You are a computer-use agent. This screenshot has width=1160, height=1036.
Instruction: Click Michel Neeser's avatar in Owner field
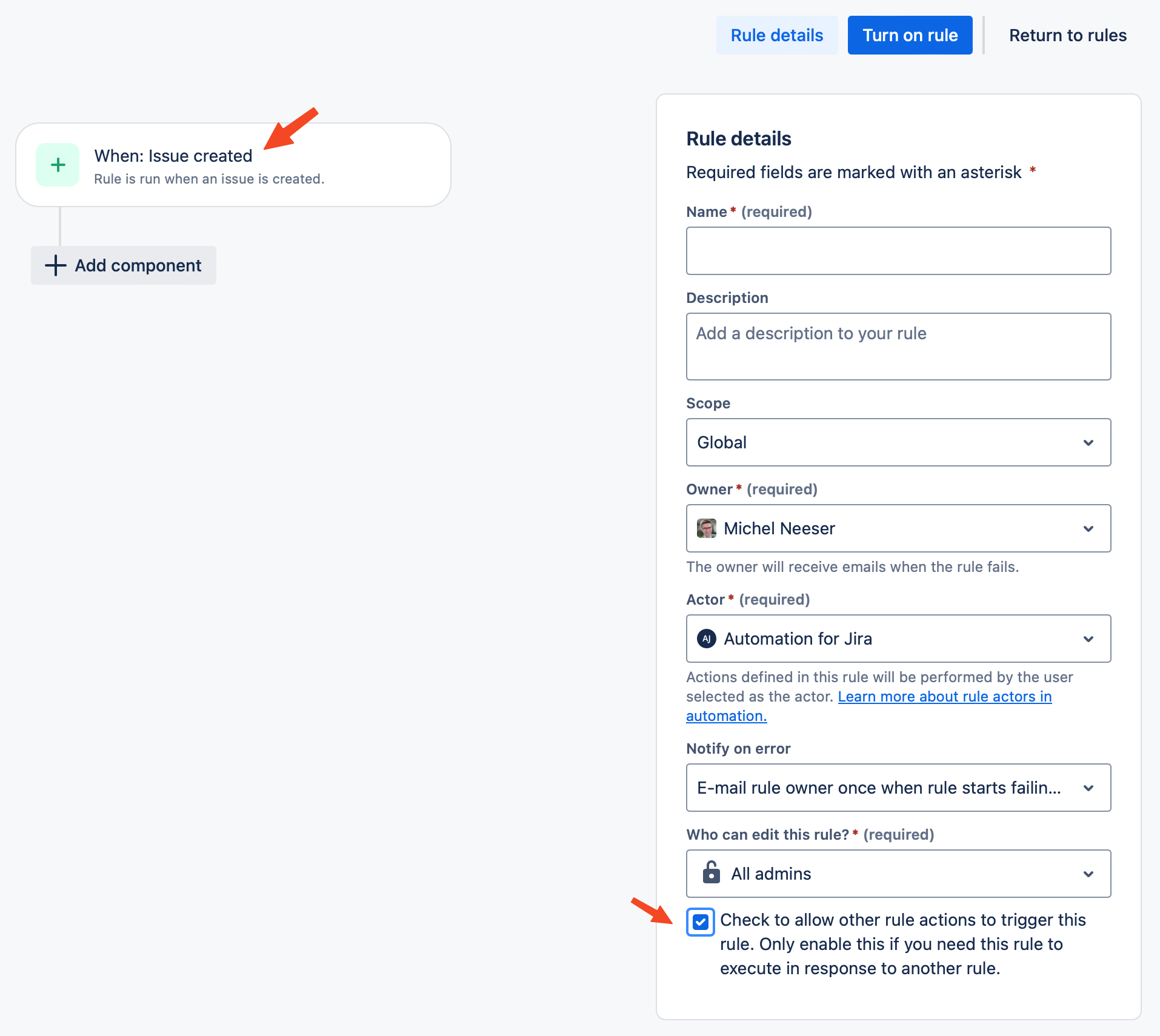pyautogui.click(x=706, y=528)
